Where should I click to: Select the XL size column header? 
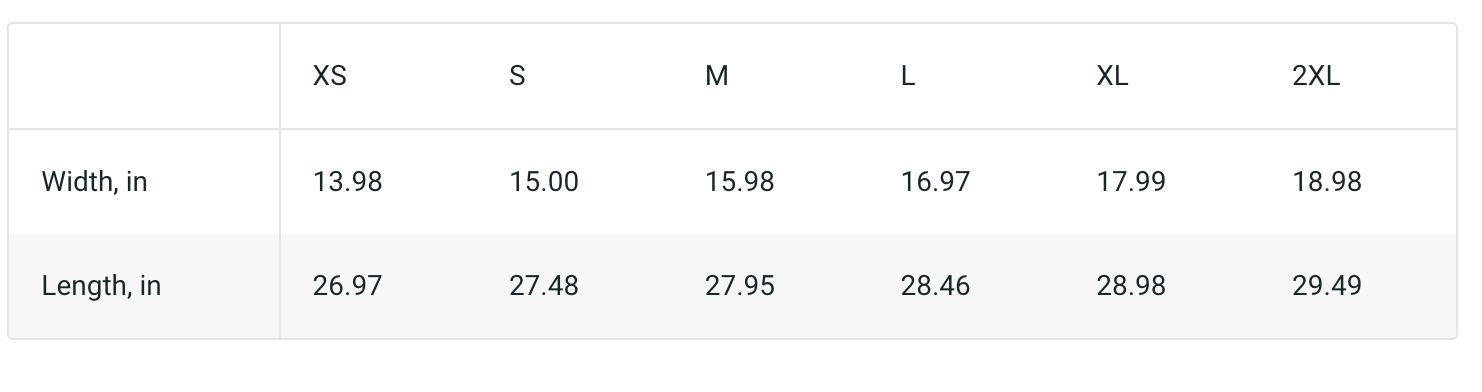1112,76
